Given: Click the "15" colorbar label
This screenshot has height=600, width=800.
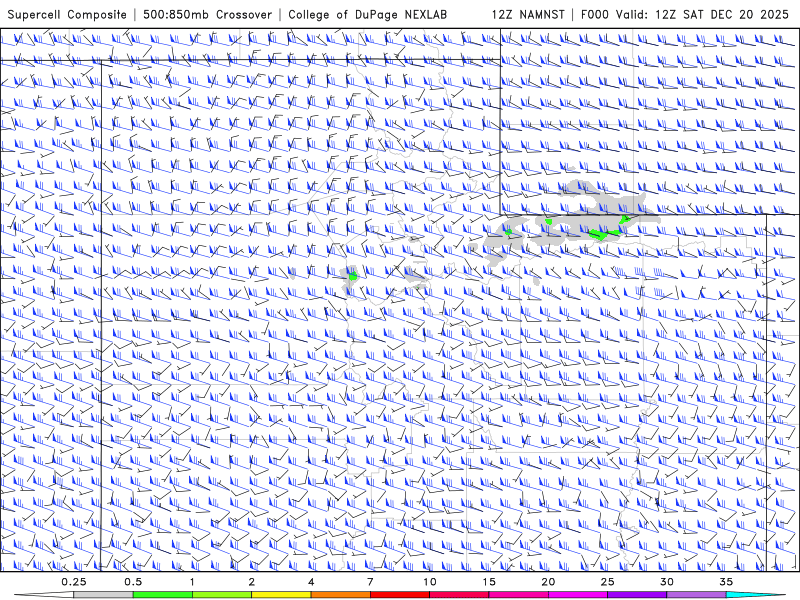Looking at the screenshot, I should (489, 582).
